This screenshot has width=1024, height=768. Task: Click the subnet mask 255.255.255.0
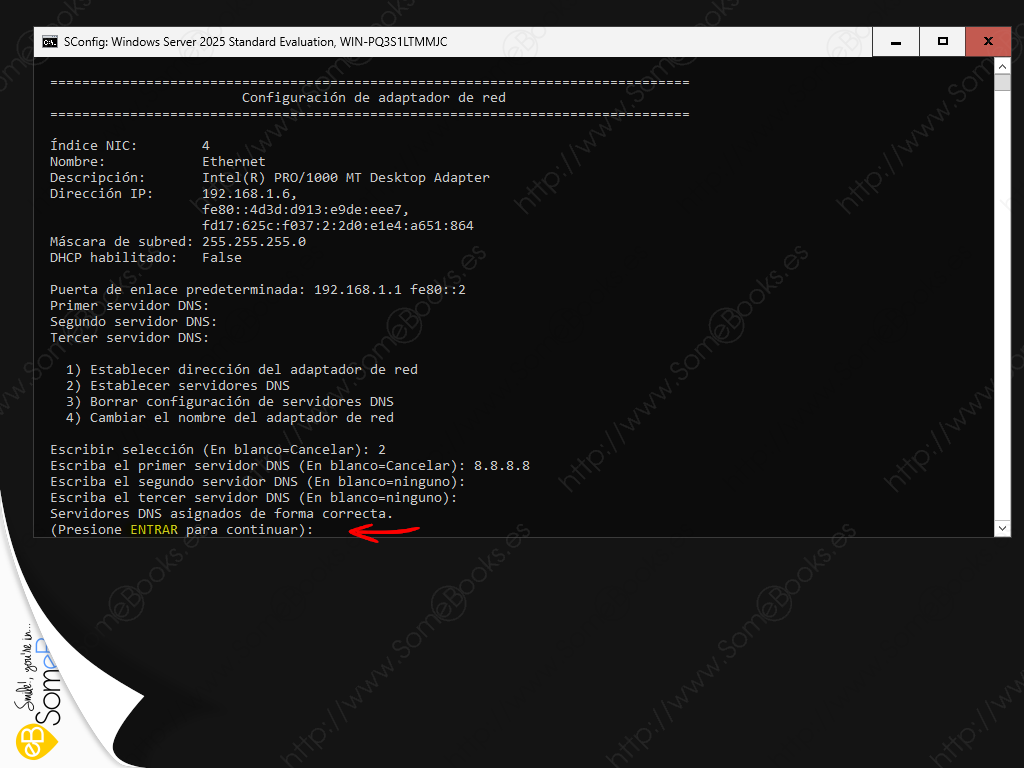254,242
